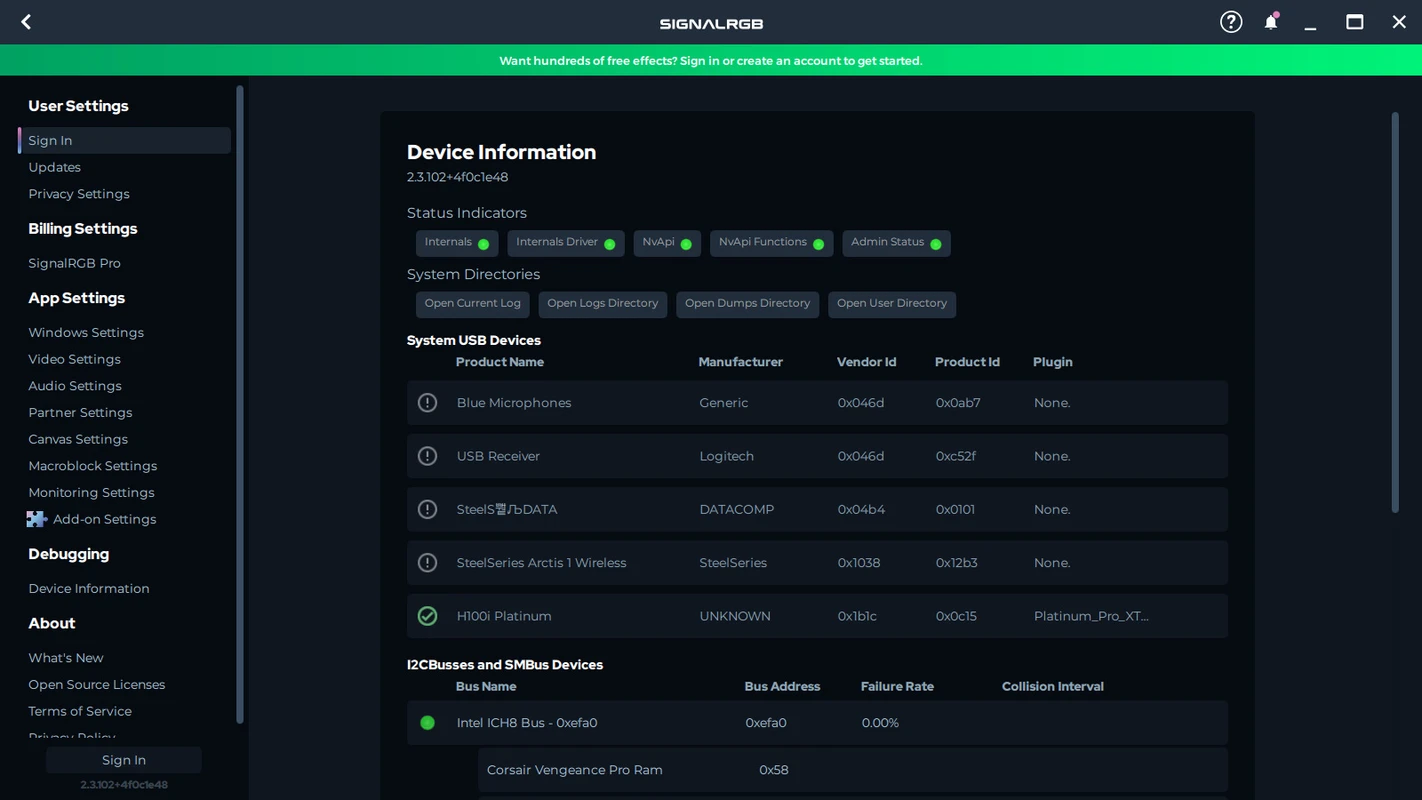Click the Blue Microphones product name
Screen dimensions: 1422x800
[514, 403]
